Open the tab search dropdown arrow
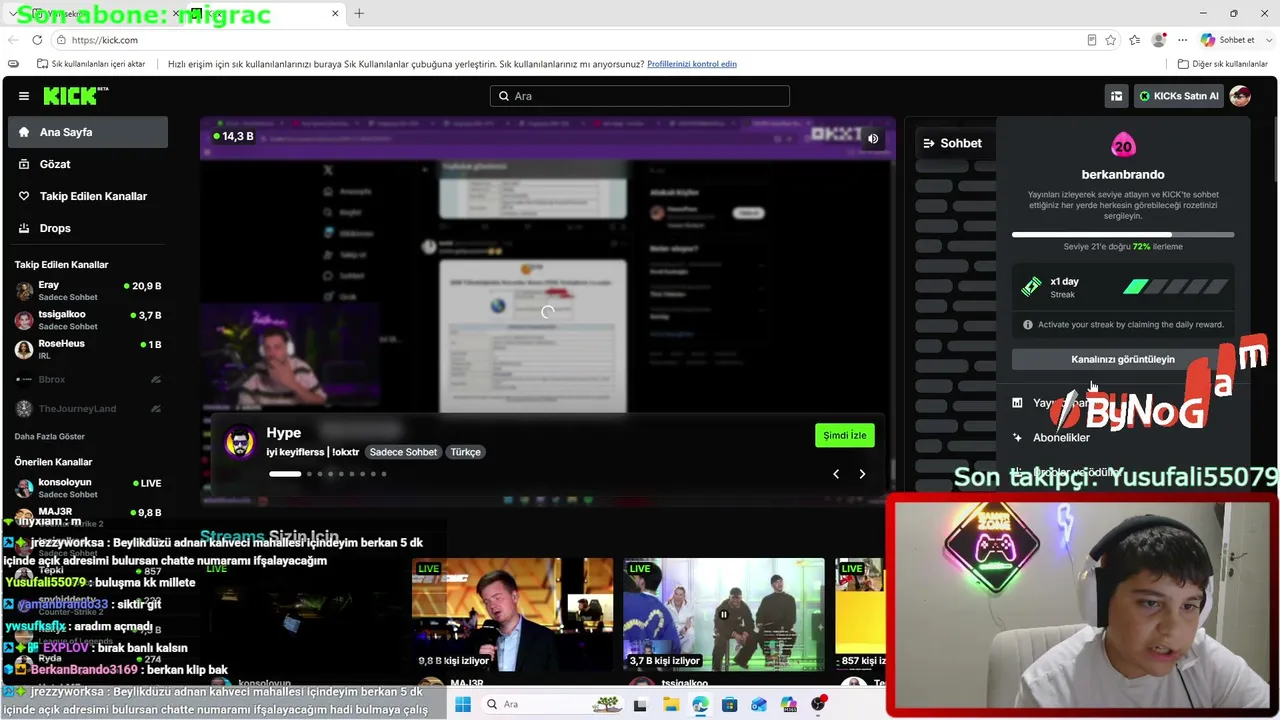Screen dimensions: 1280x720 pos(13,14)
